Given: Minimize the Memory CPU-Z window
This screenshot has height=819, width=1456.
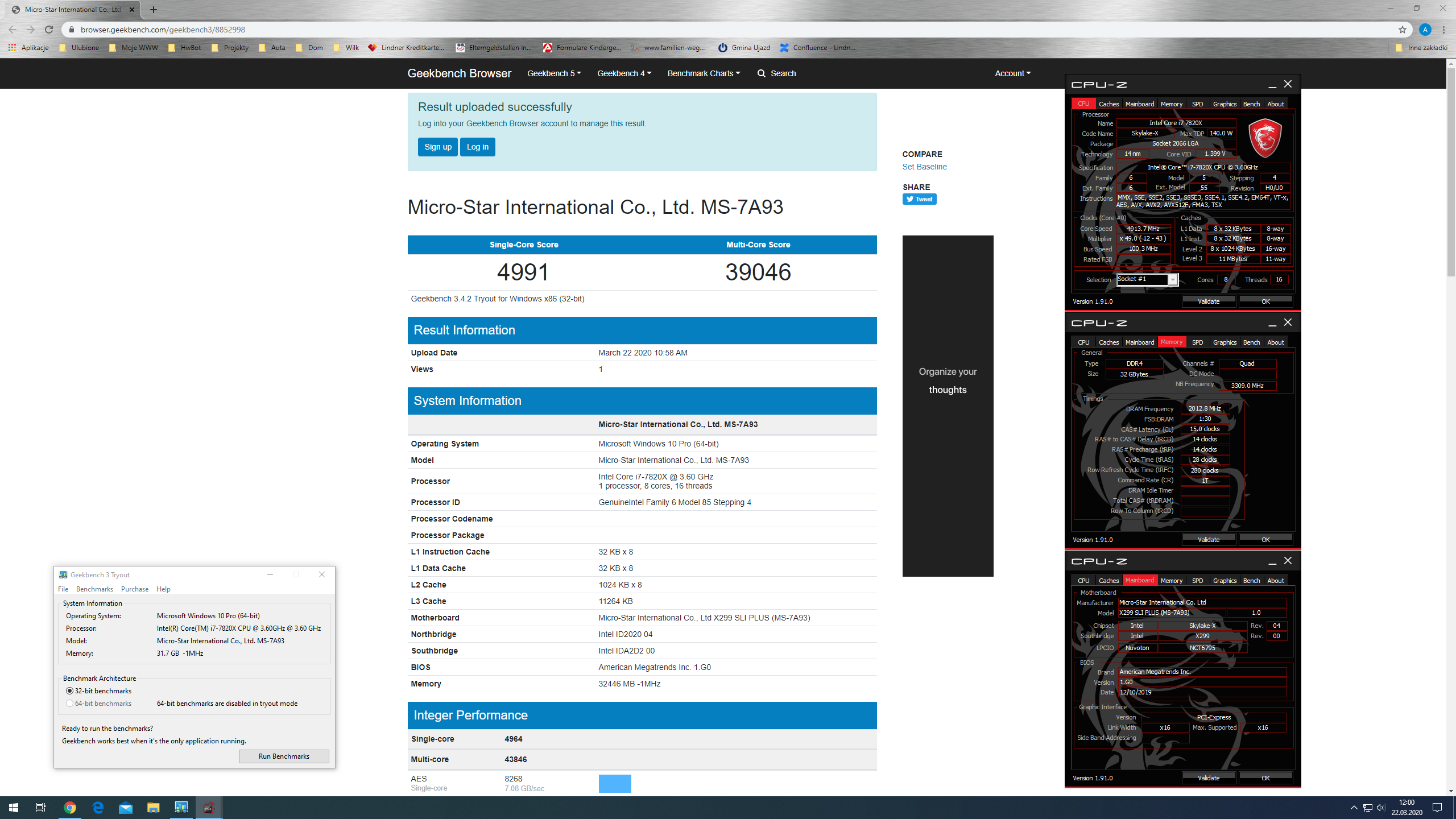Looking at the screenshot, I should point(1272,322).
